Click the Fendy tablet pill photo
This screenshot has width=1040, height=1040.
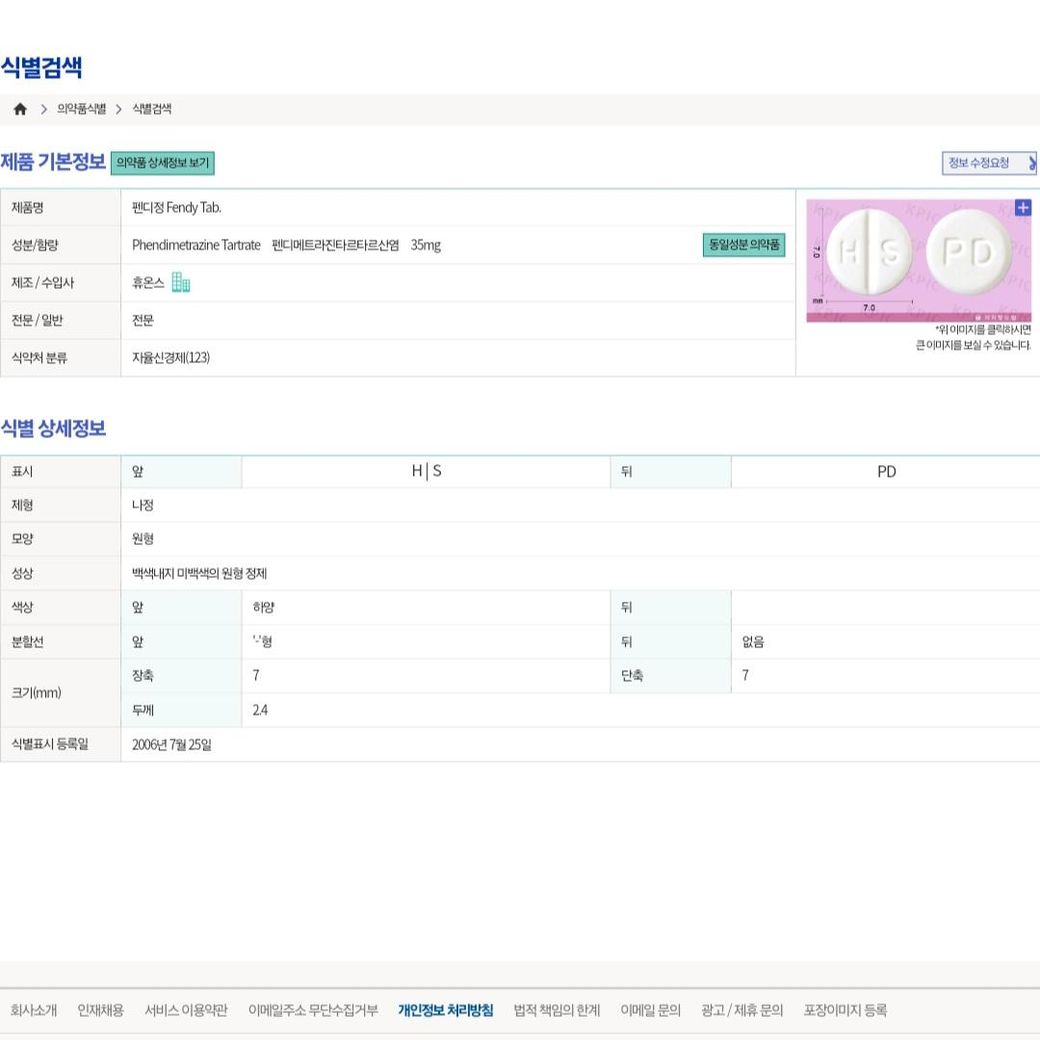(918, 258)
